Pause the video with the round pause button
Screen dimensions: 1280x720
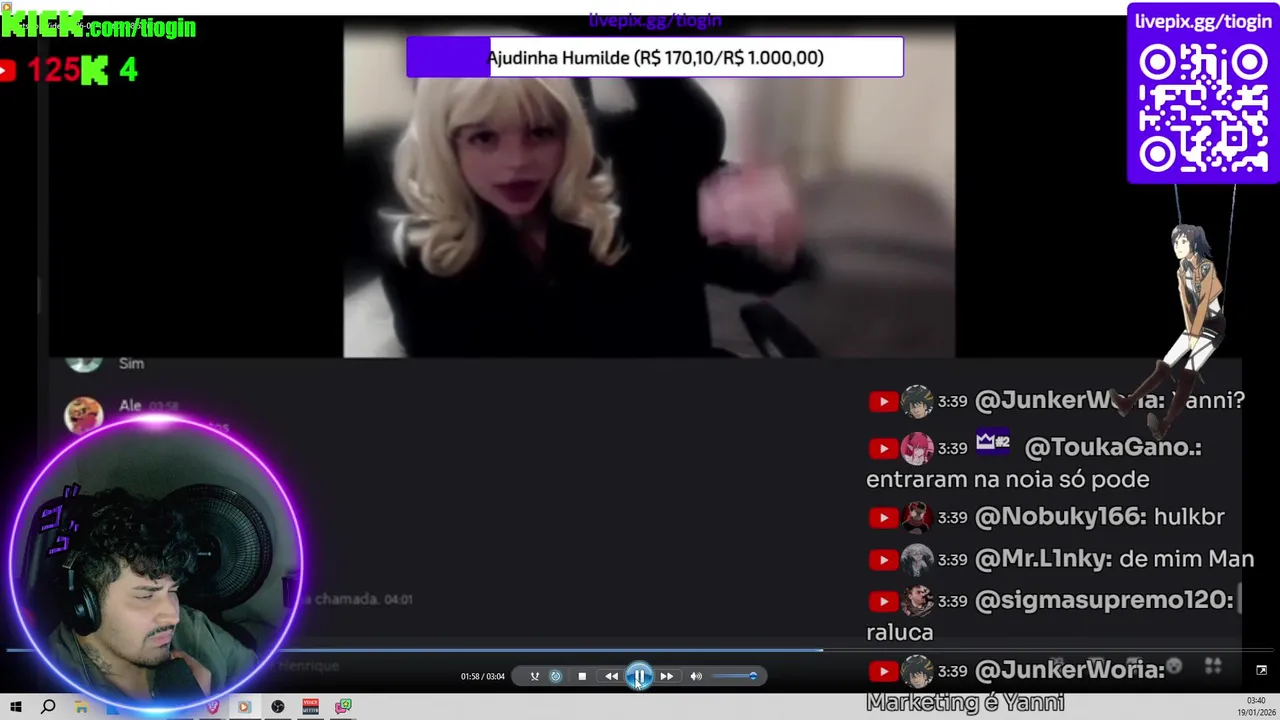point(640,677)
